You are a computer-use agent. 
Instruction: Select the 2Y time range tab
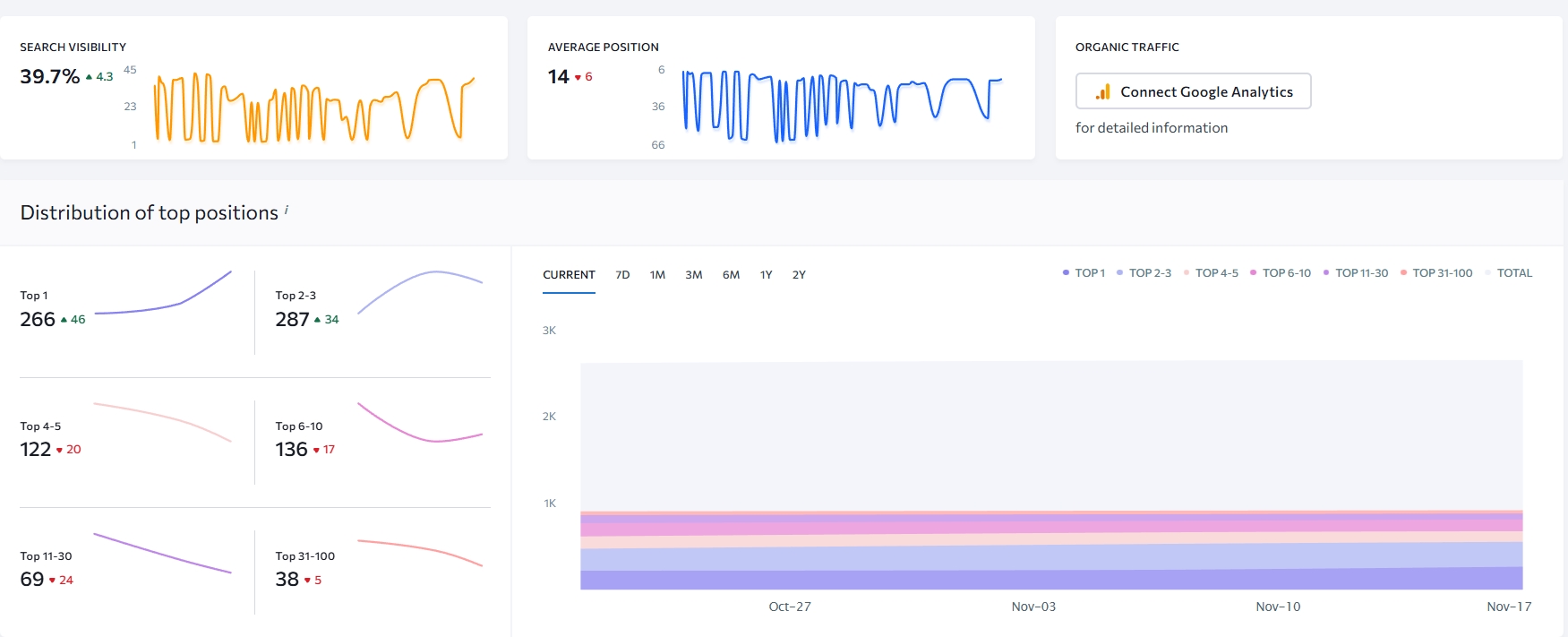[x=799, y=275]
